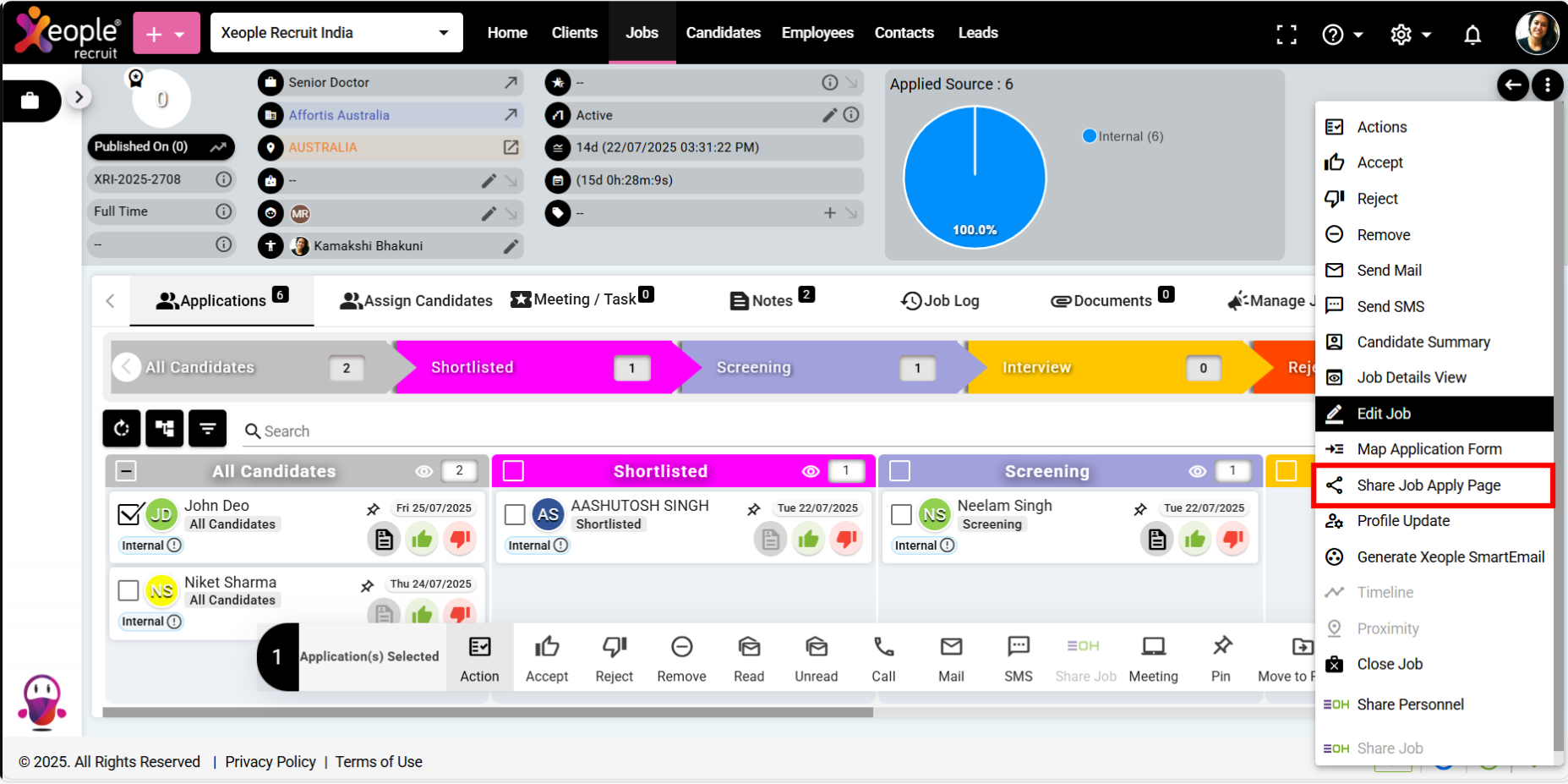Click Published On (0) button
1568x784 pixels.
pyautogui.click(x=161, y=146)
